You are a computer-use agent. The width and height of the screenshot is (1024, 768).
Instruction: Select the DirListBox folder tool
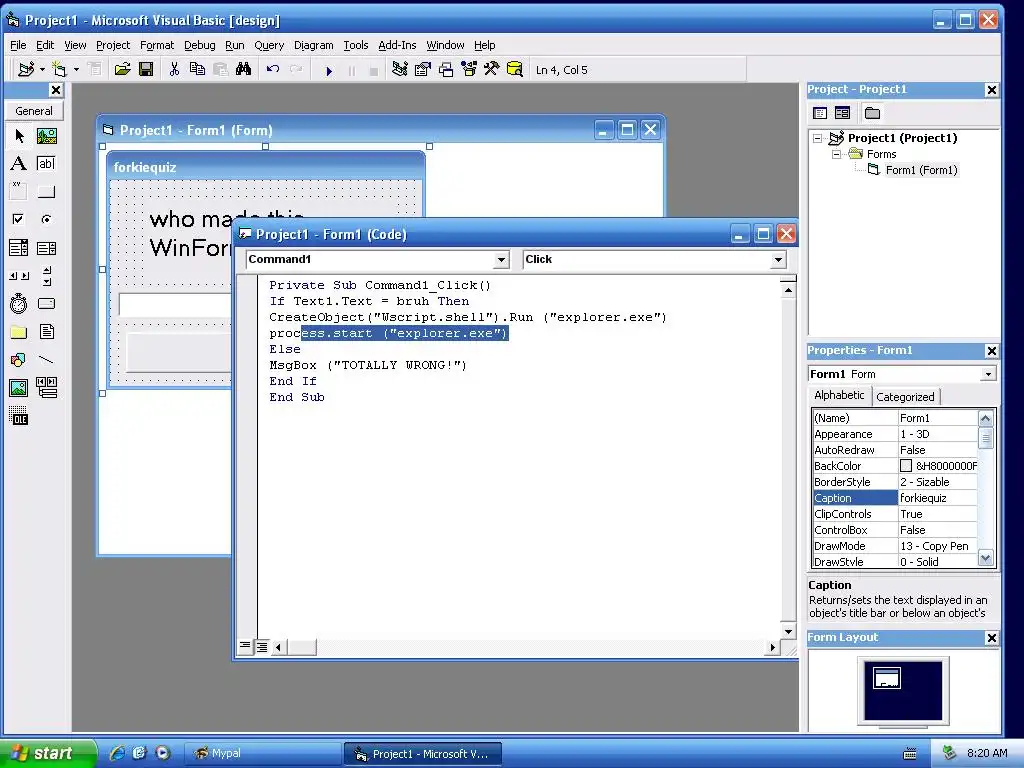tap(19, 332)
